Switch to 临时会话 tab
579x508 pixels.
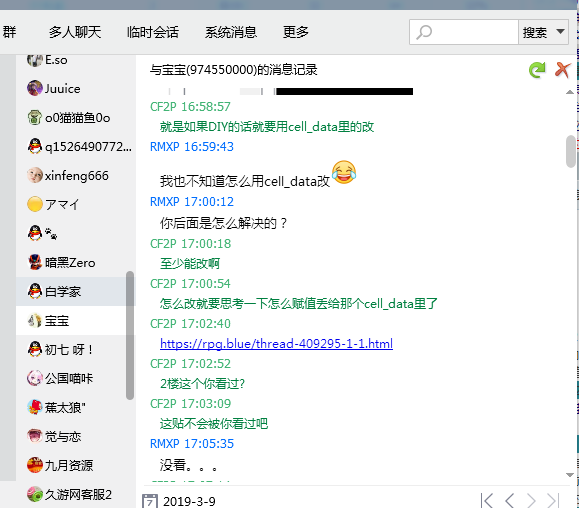coord(153,32)
